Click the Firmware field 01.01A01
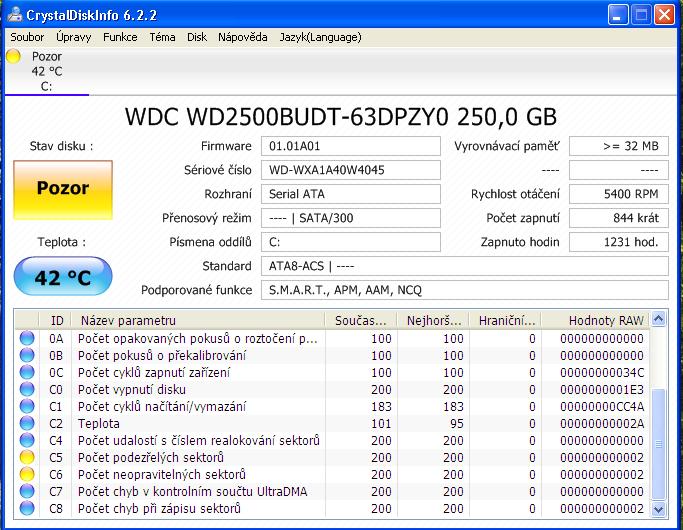The image size is (683, 530). (351, 146)
